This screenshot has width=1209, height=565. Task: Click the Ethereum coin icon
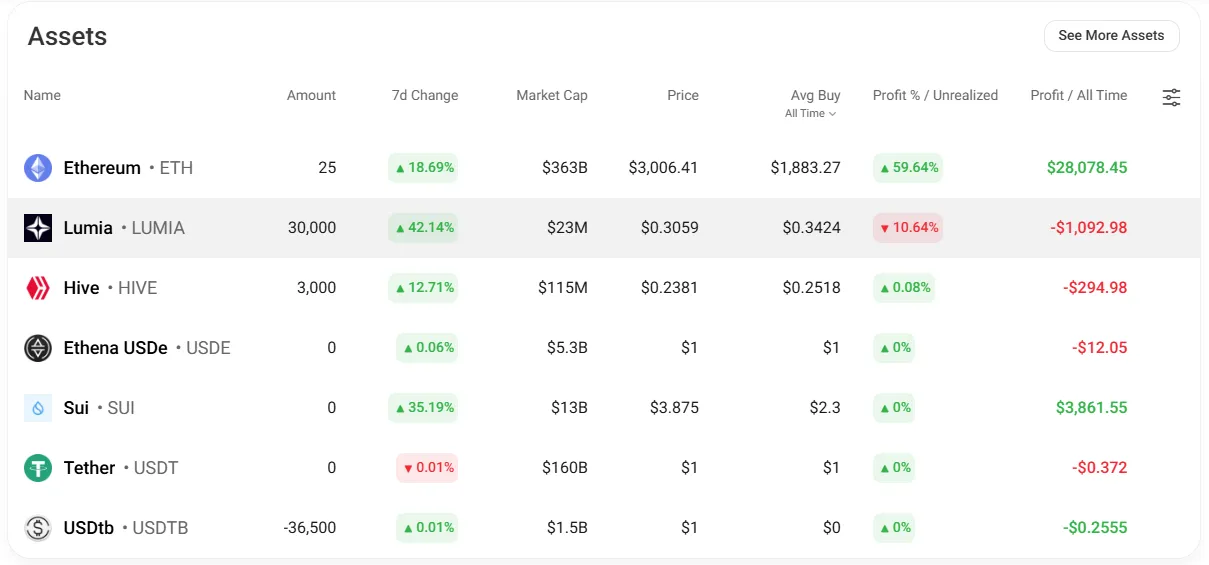[38, 168]
